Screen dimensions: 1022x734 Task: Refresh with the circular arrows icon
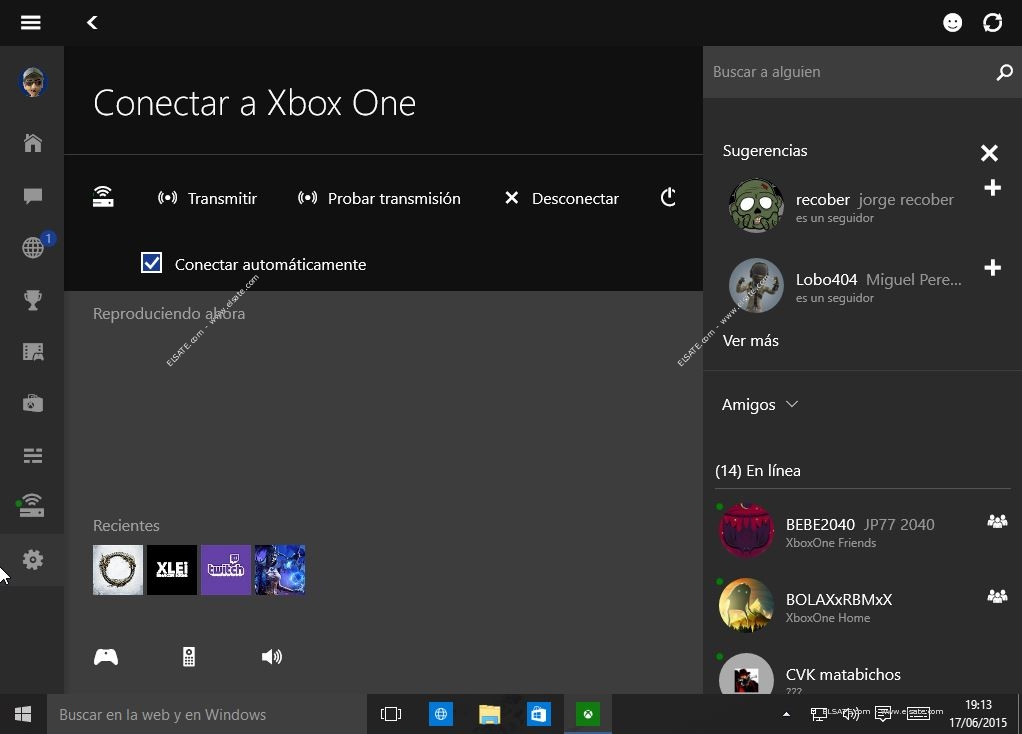click(993, 23)
